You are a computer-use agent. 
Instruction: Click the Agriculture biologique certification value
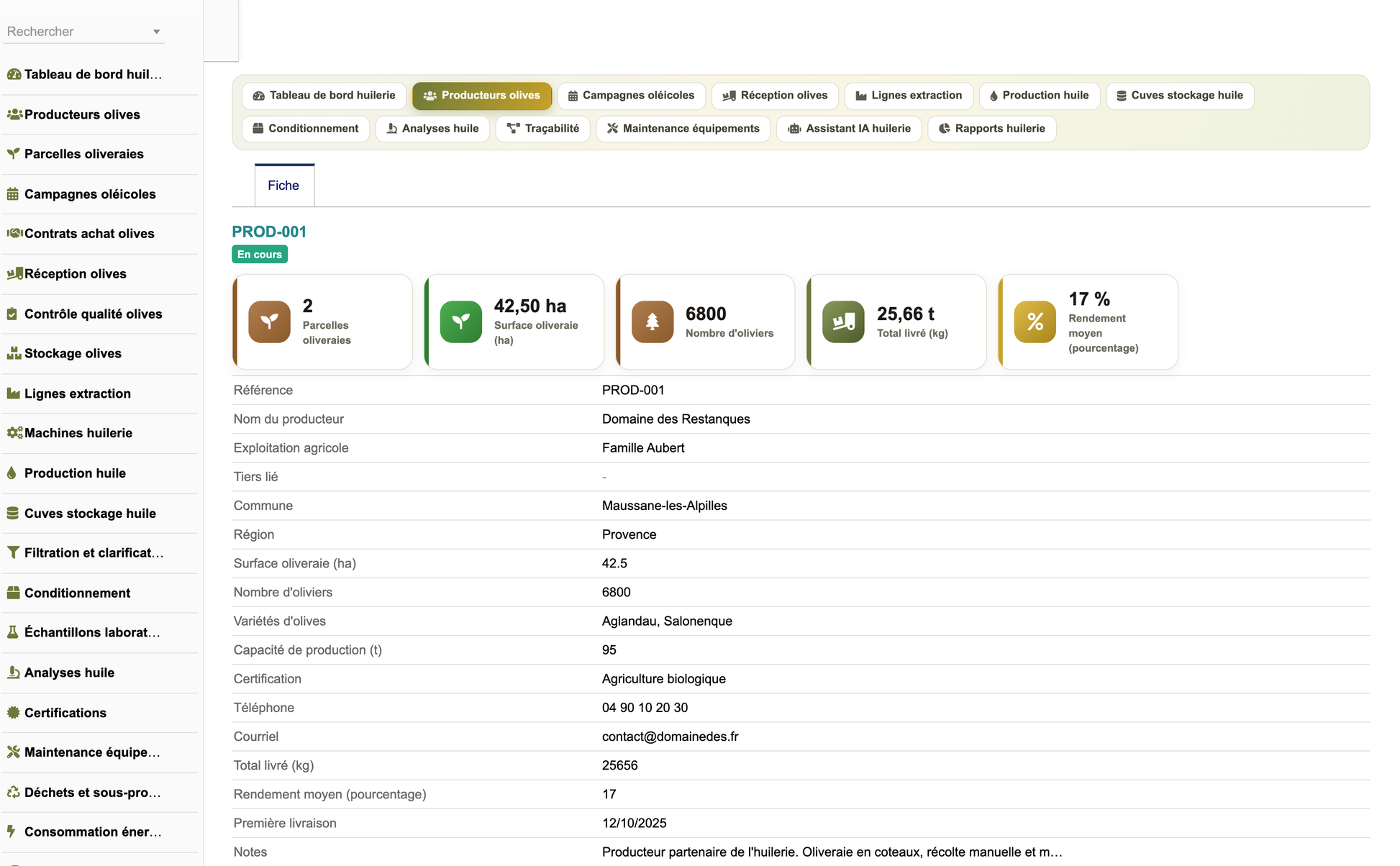click(663, 679)
